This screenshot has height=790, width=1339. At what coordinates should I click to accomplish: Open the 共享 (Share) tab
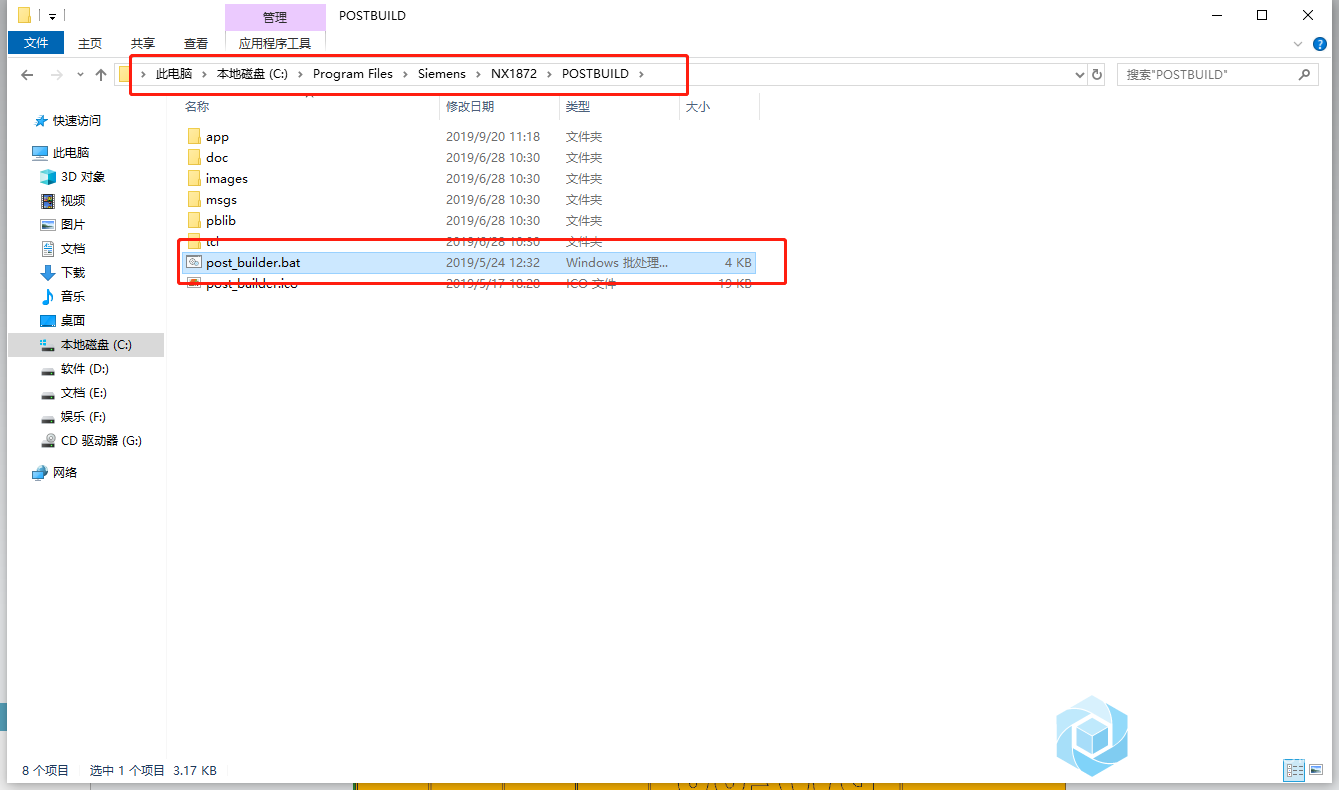[x=143, y=43]
